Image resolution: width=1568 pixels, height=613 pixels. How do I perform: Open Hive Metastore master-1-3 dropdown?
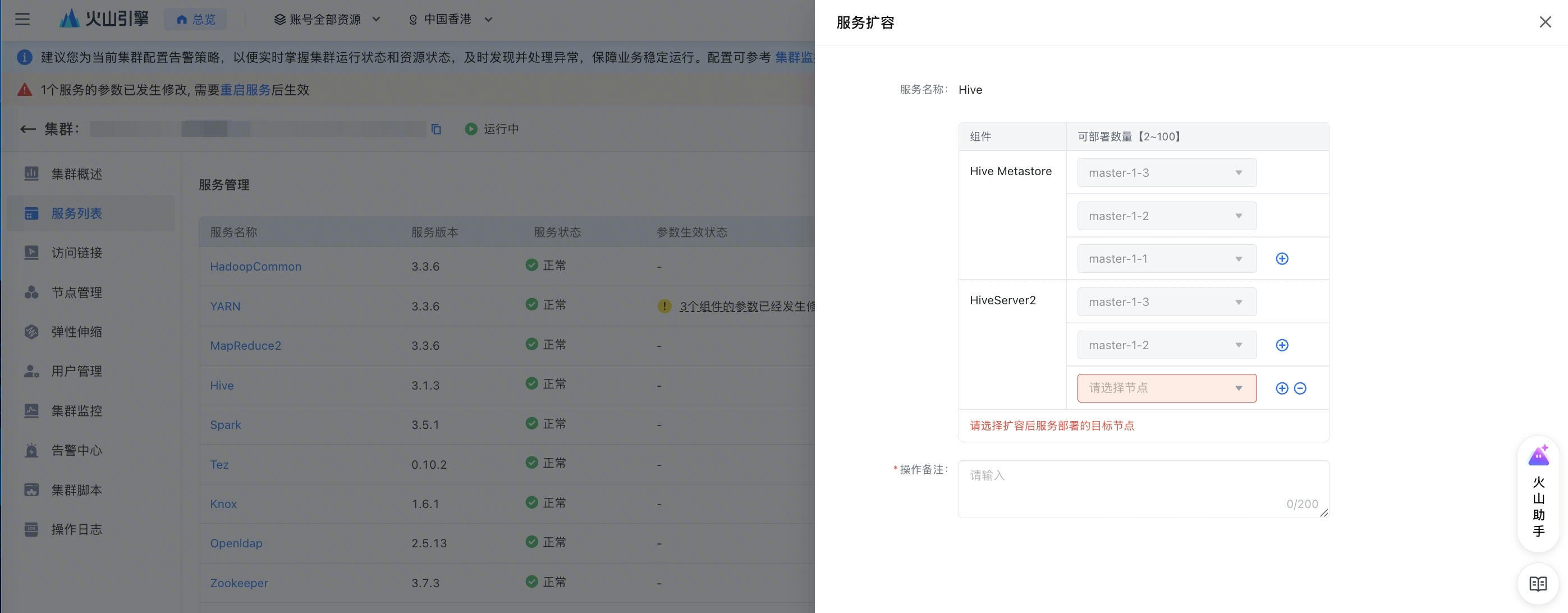[1167, 173]
